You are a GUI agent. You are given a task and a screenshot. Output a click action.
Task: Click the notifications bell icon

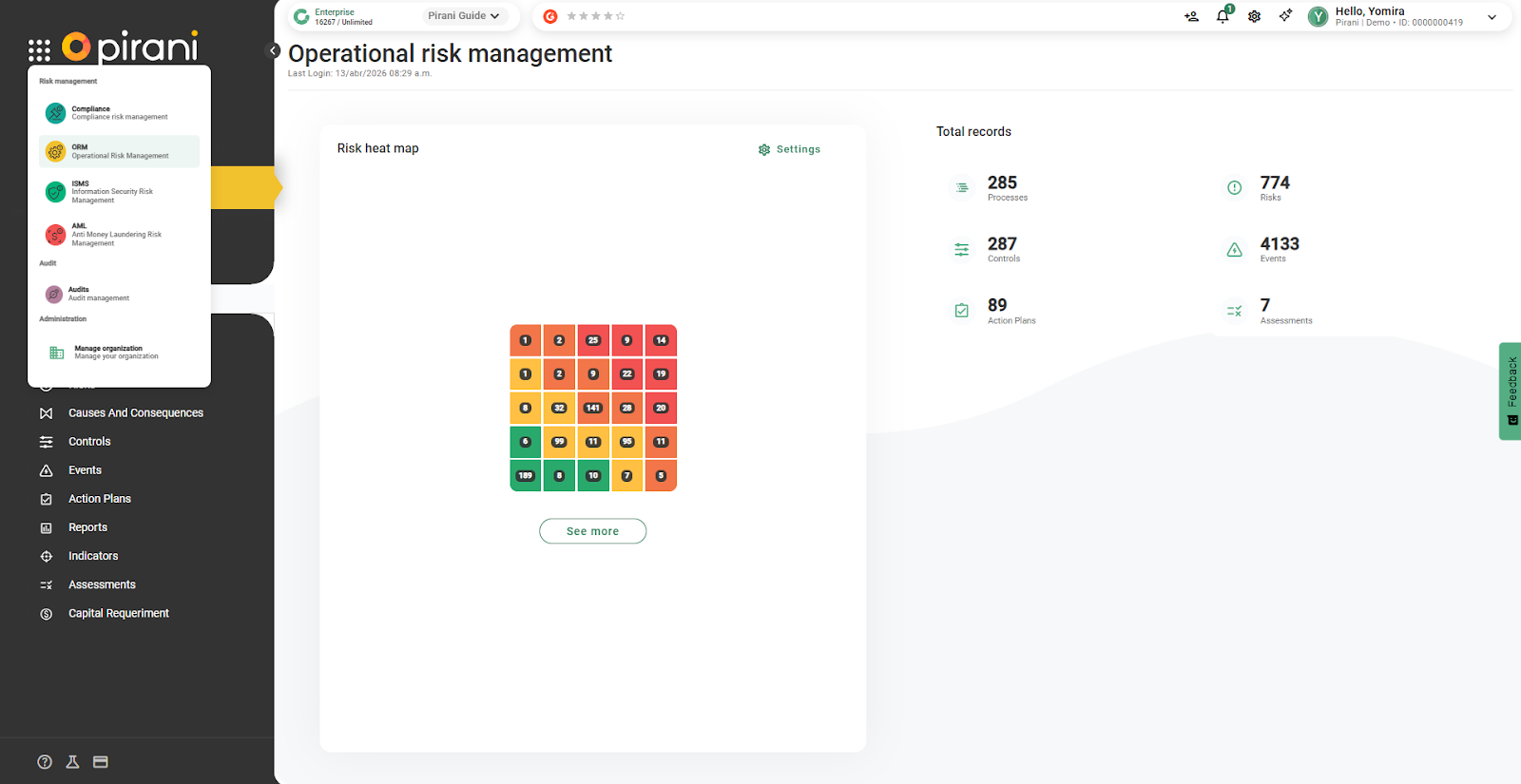pos(1223,16)
